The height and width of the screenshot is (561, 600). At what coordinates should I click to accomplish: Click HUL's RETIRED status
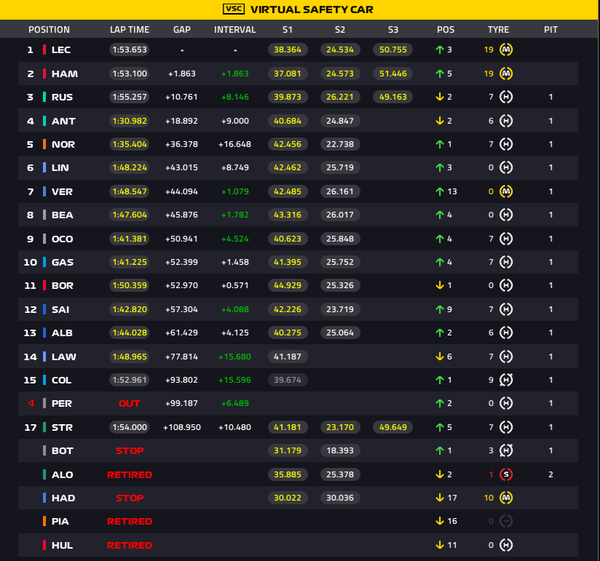[129, 545]
